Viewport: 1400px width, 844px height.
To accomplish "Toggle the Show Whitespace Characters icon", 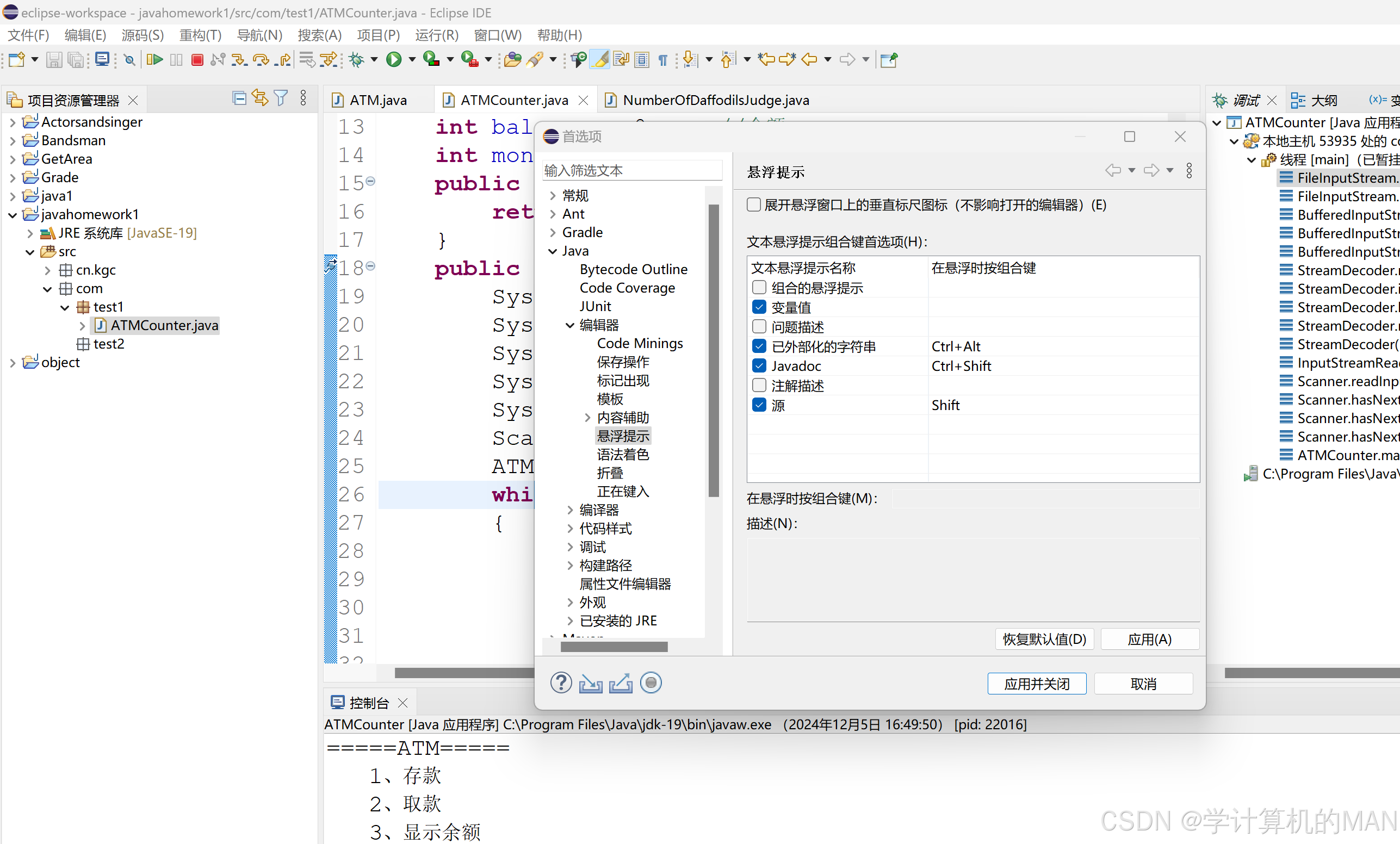I will coord(662,59).
